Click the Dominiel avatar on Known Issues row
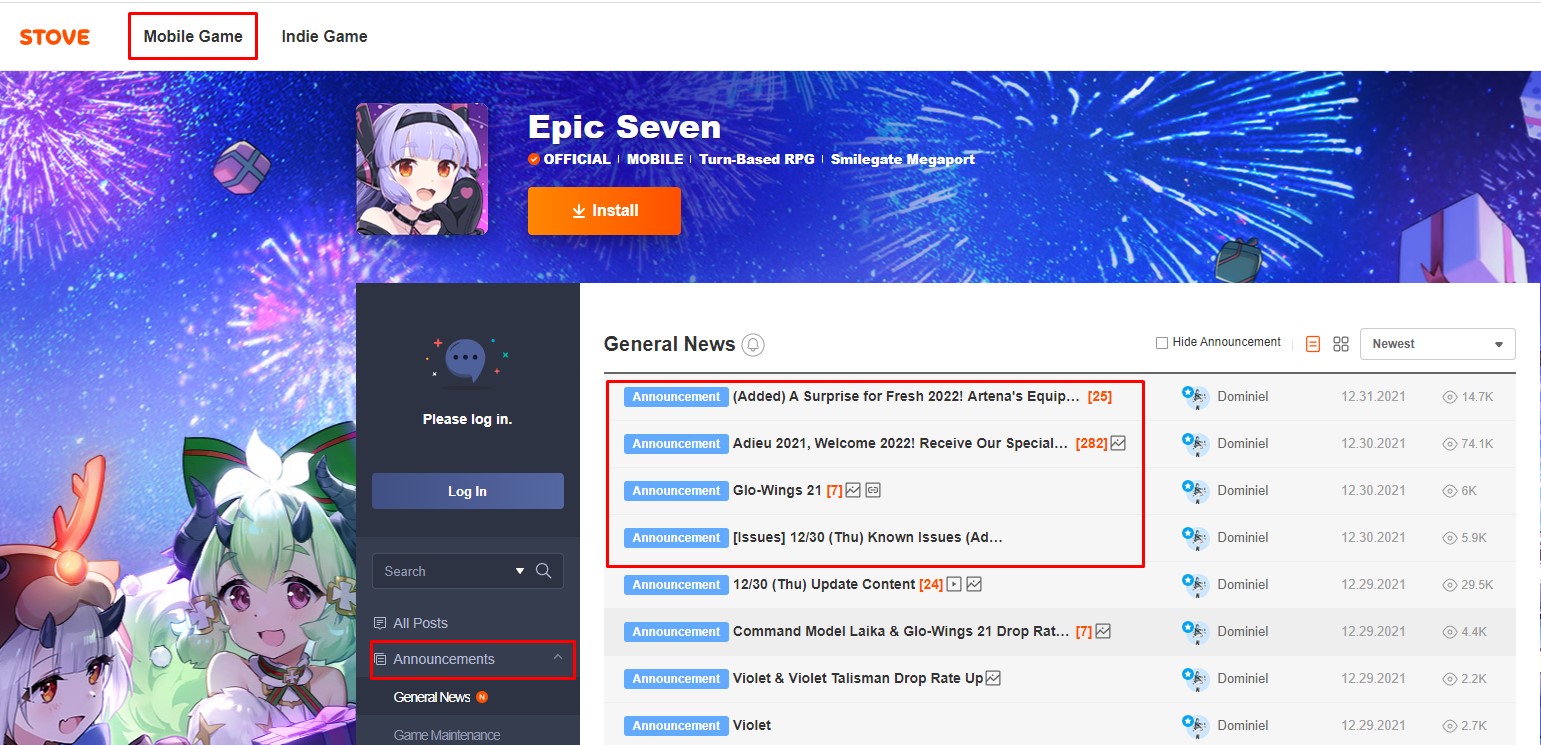The image size is (1541, 745). 1195,538
